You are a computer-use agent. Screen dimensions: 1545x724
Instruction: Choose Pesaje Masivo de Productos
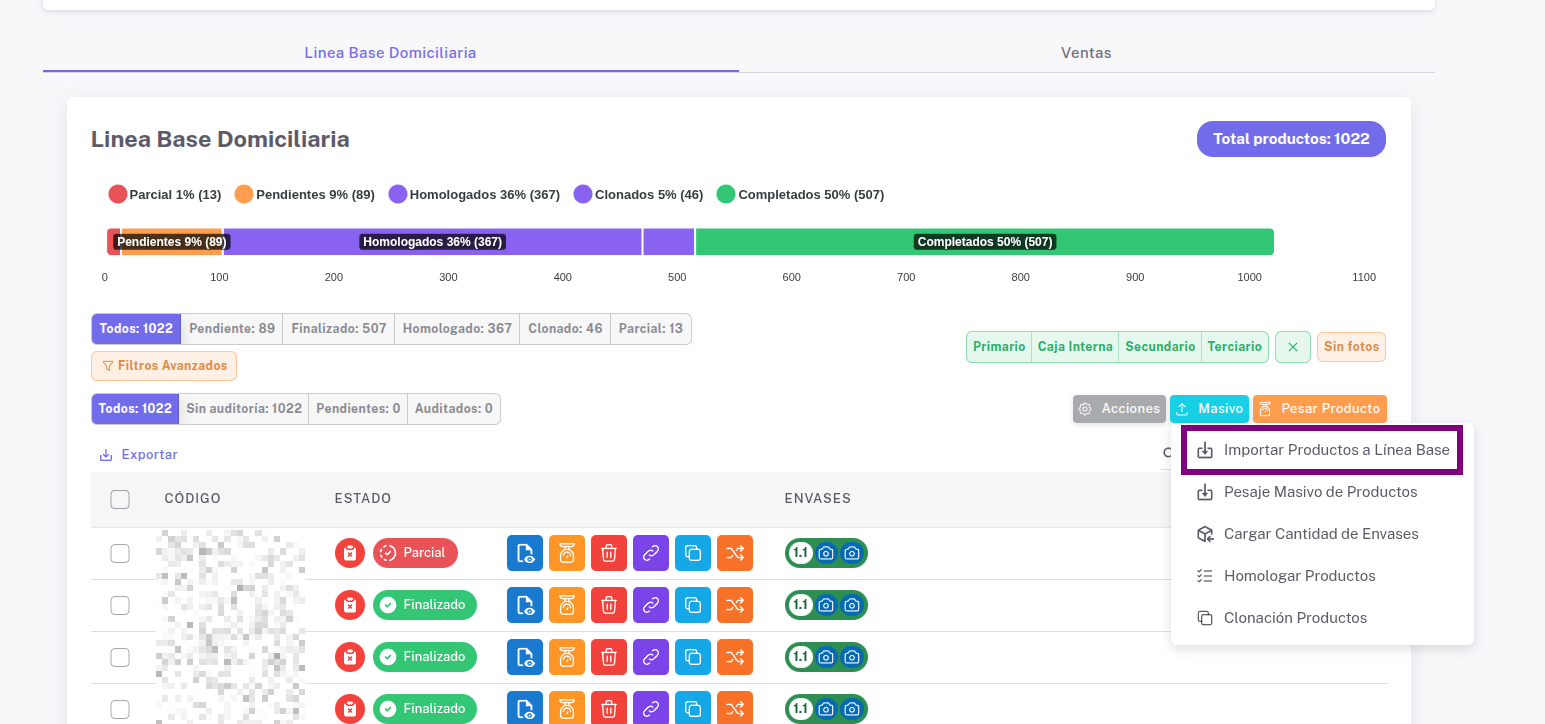tap(1322, 492)
